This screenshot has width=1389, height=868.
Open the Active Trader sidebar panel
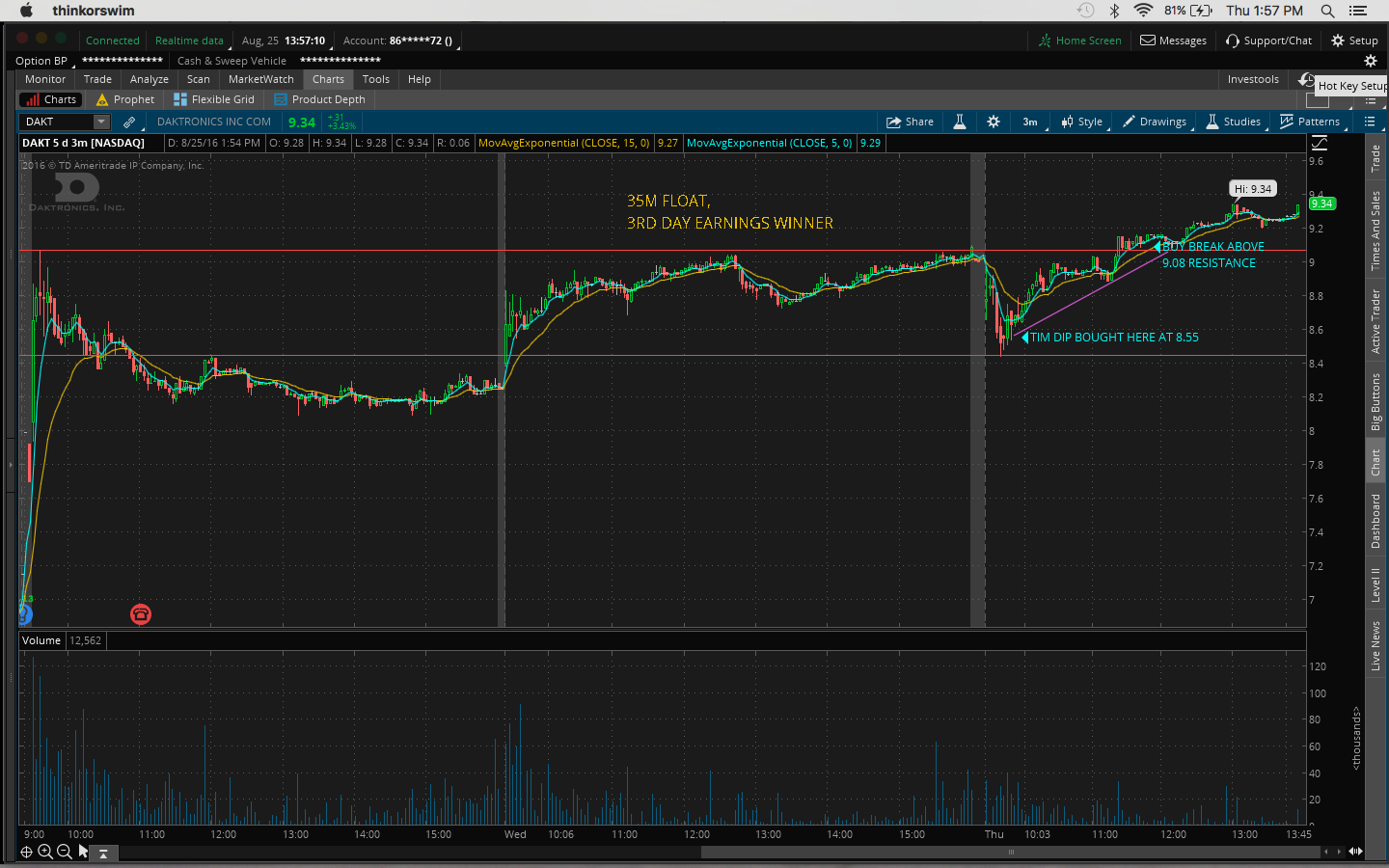tap(1375, 321)
